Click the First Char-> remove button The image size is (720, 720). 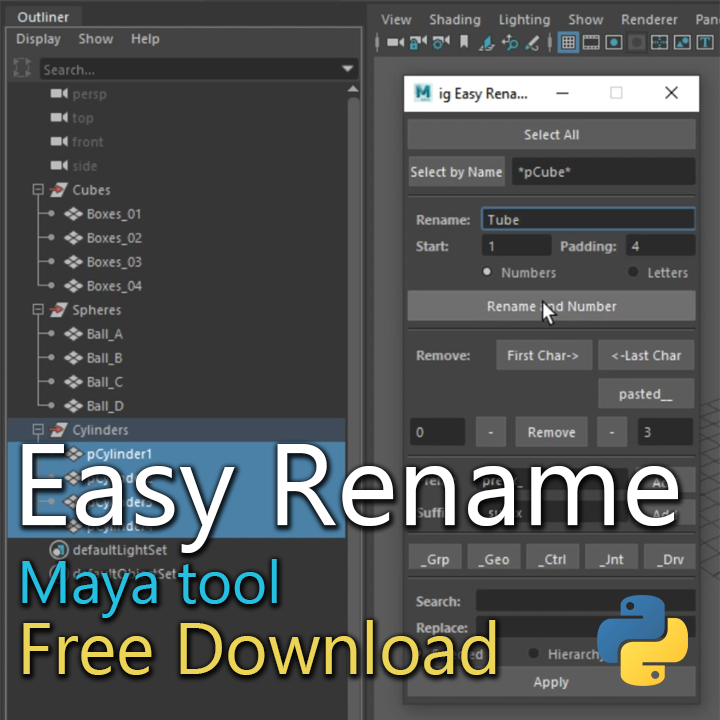(544, 355)
